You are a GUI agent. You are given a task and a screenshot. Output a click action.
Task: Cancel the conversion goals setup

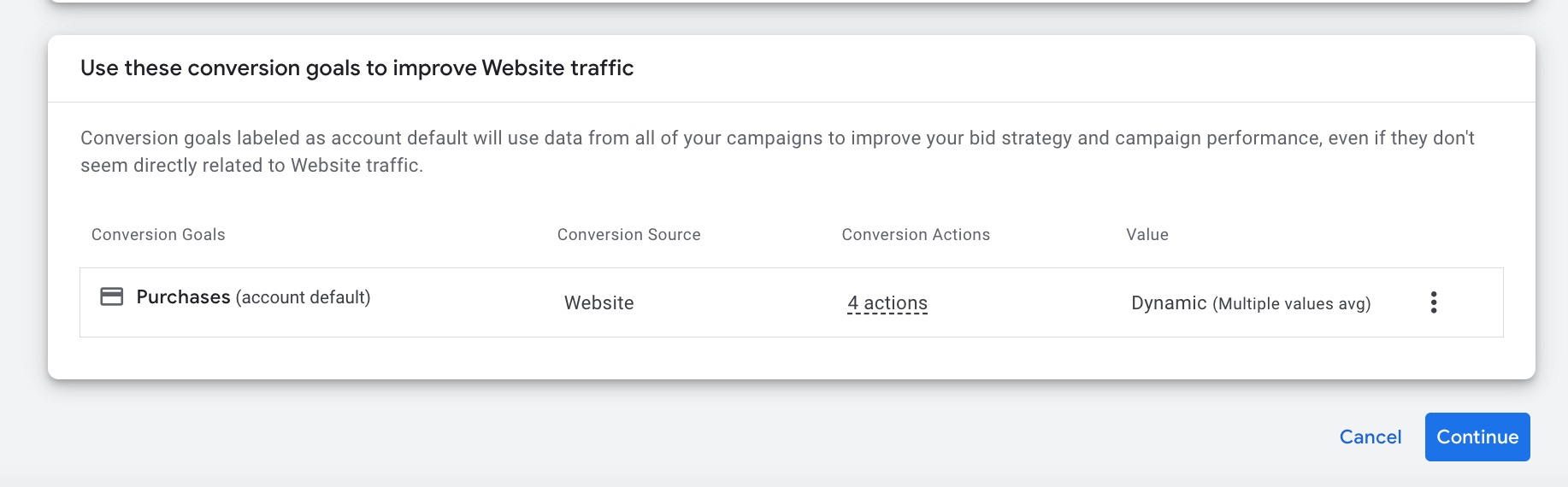click(x=1371, y=437)
